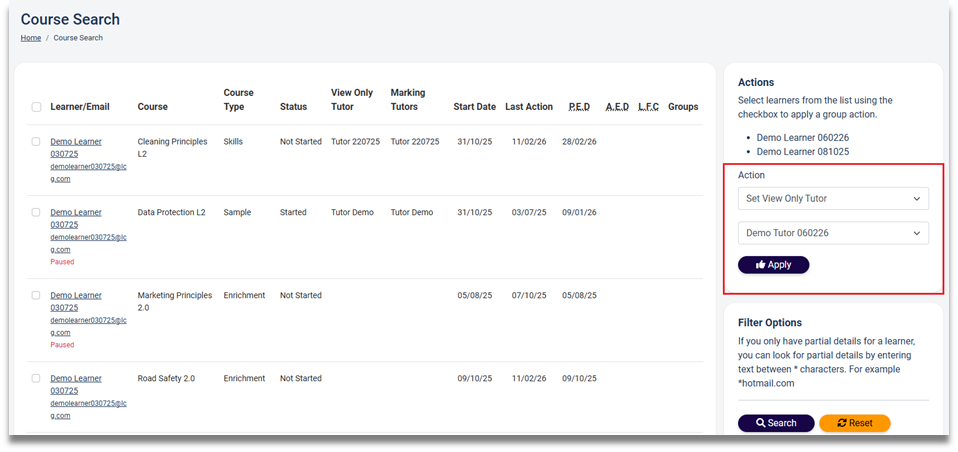This screenshot has width=958, height=452.
Task: Click the 03/07/25 last action cell
Action: pyautogui.click(x=529, y=213)
